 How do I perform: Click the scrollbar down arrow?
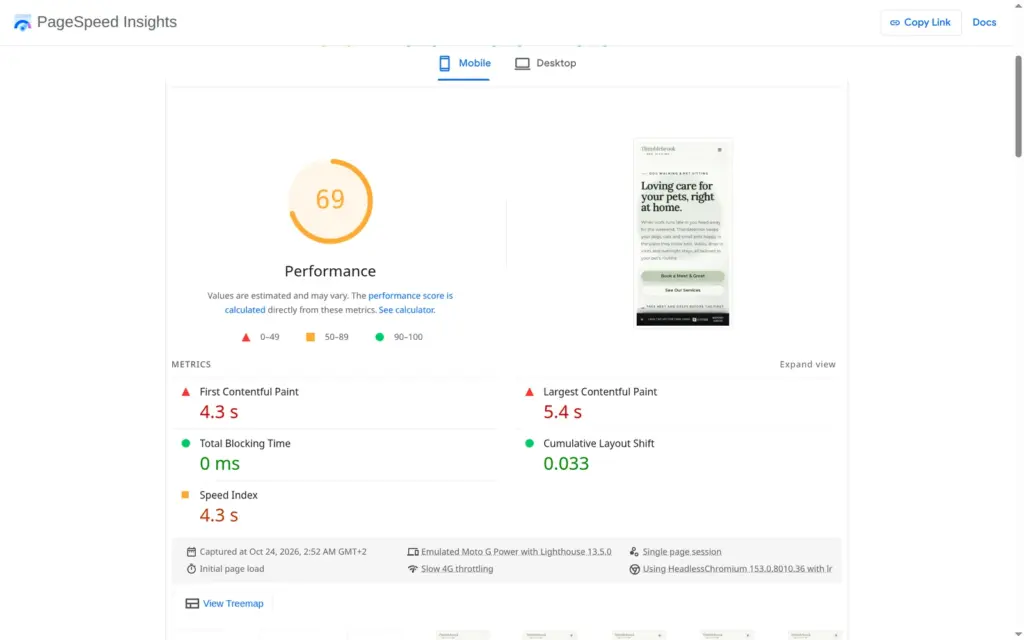pyautogui.click(x=1018, y=635)
